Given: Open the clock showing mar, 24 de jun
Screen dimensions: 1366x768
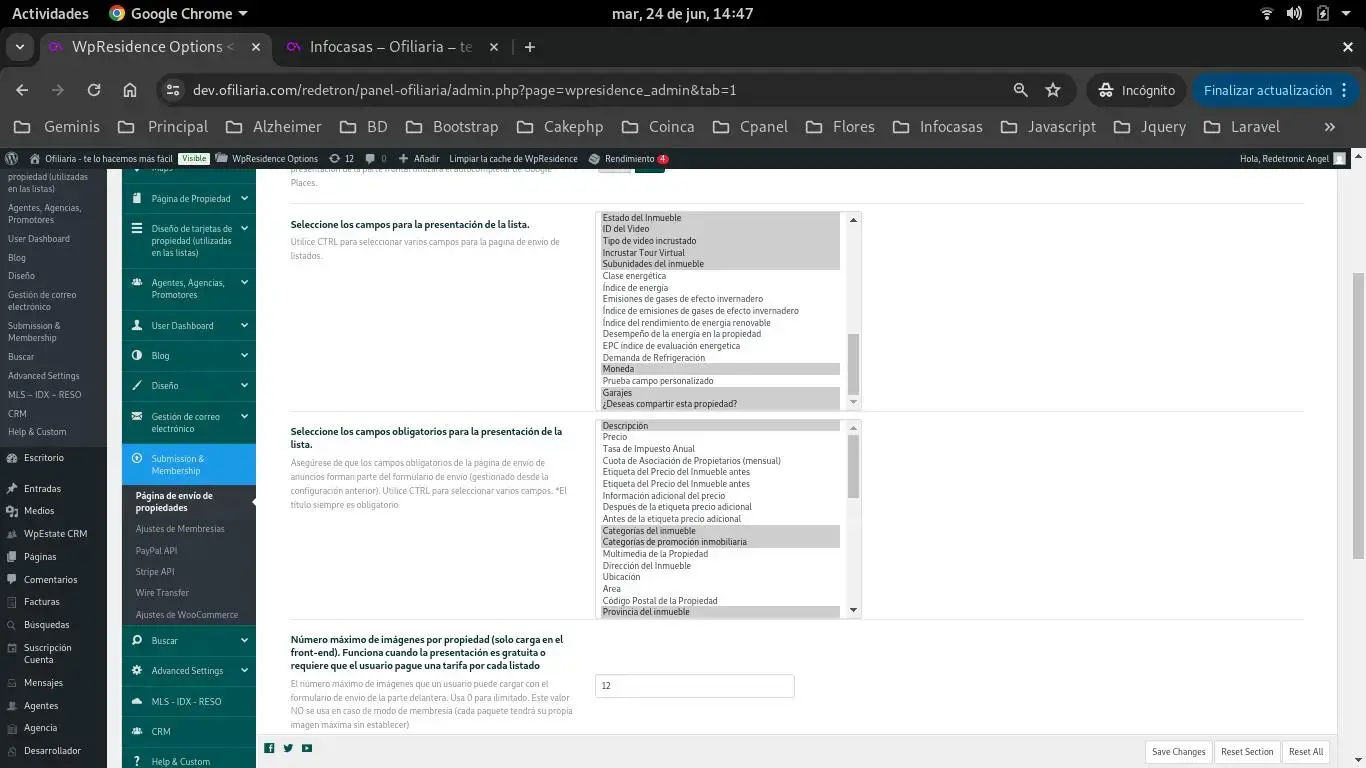Looking at the screenshot, I should [x=682, y=14].
